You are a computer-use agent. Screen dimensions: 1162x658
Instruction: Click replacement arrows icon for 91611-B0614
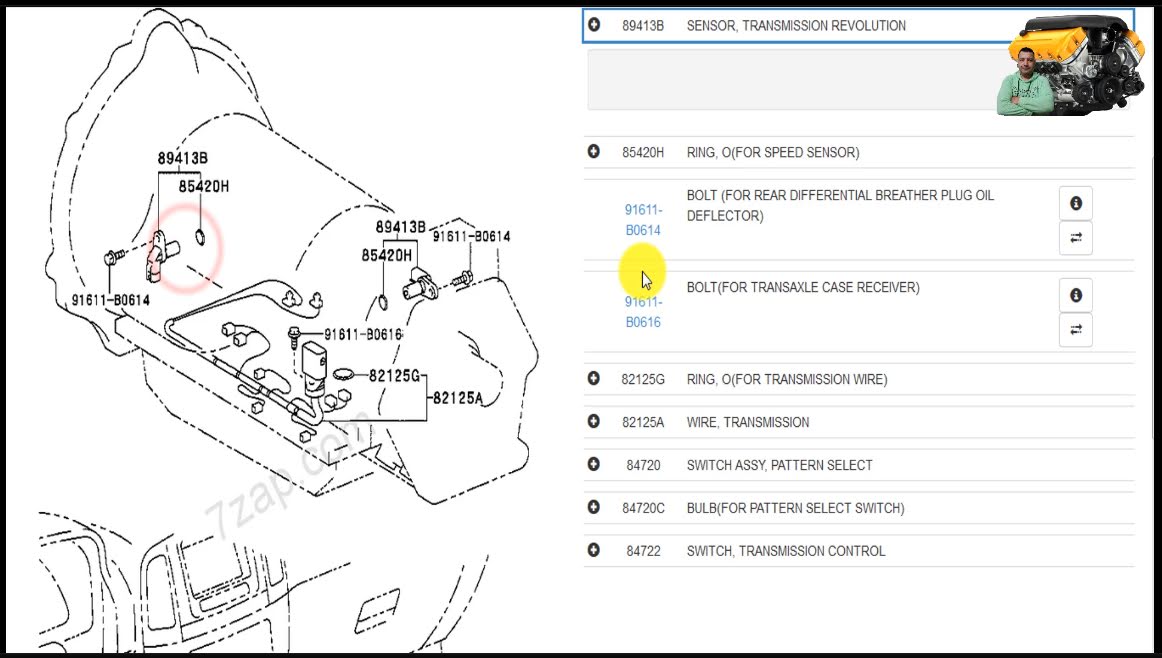(1075, 238)
